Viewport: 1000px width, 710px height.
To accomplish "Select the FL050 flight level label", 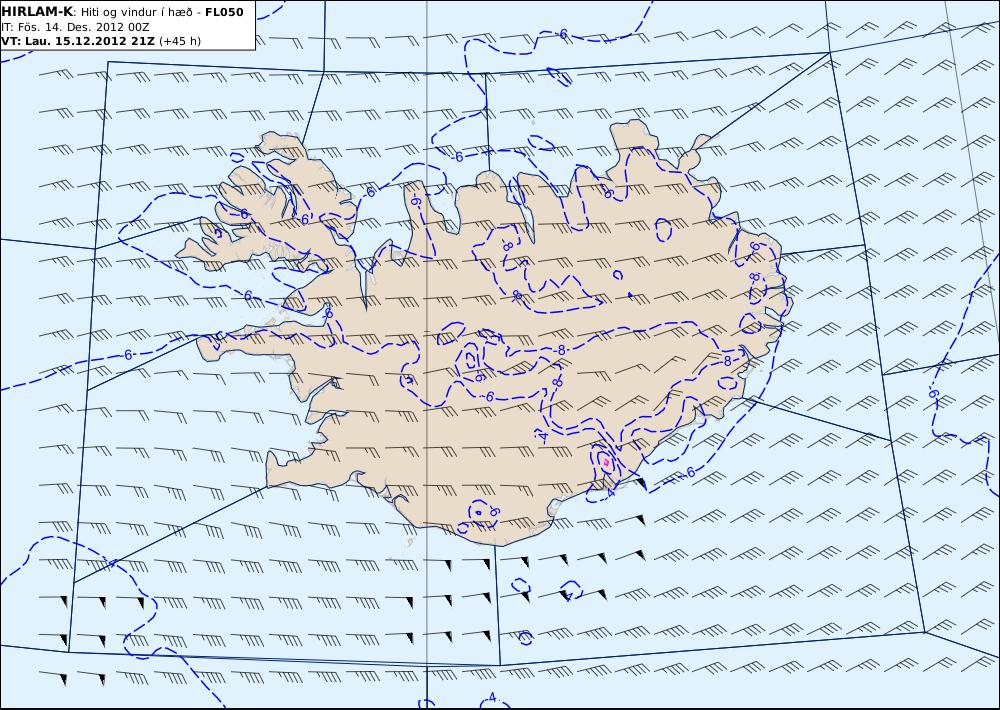I will (224, 12).
